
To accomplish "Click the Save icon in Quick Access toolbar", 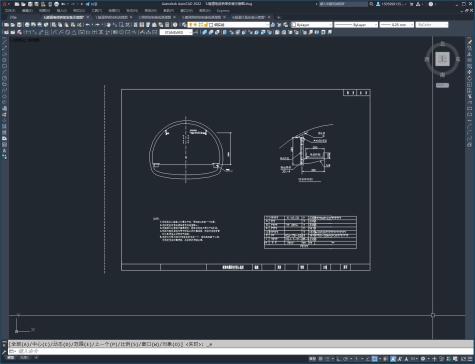I will tap(30, 4).
